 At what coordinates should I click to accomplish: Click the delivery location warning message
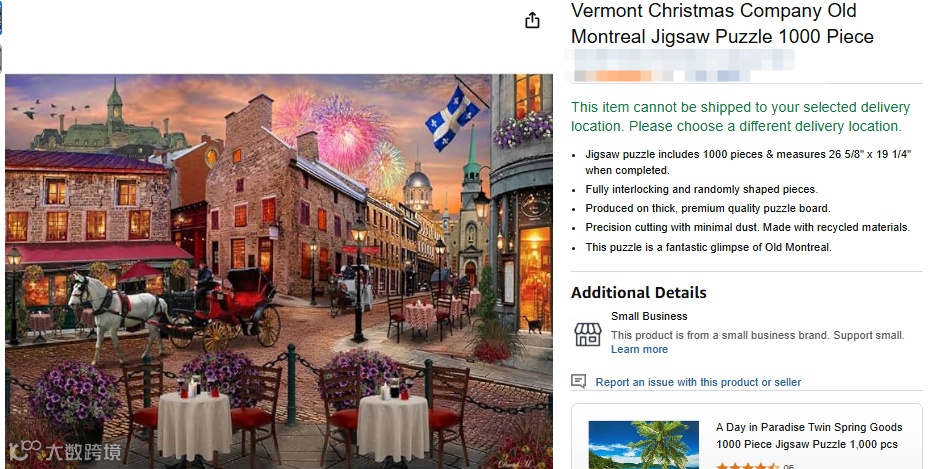[740, 117]
